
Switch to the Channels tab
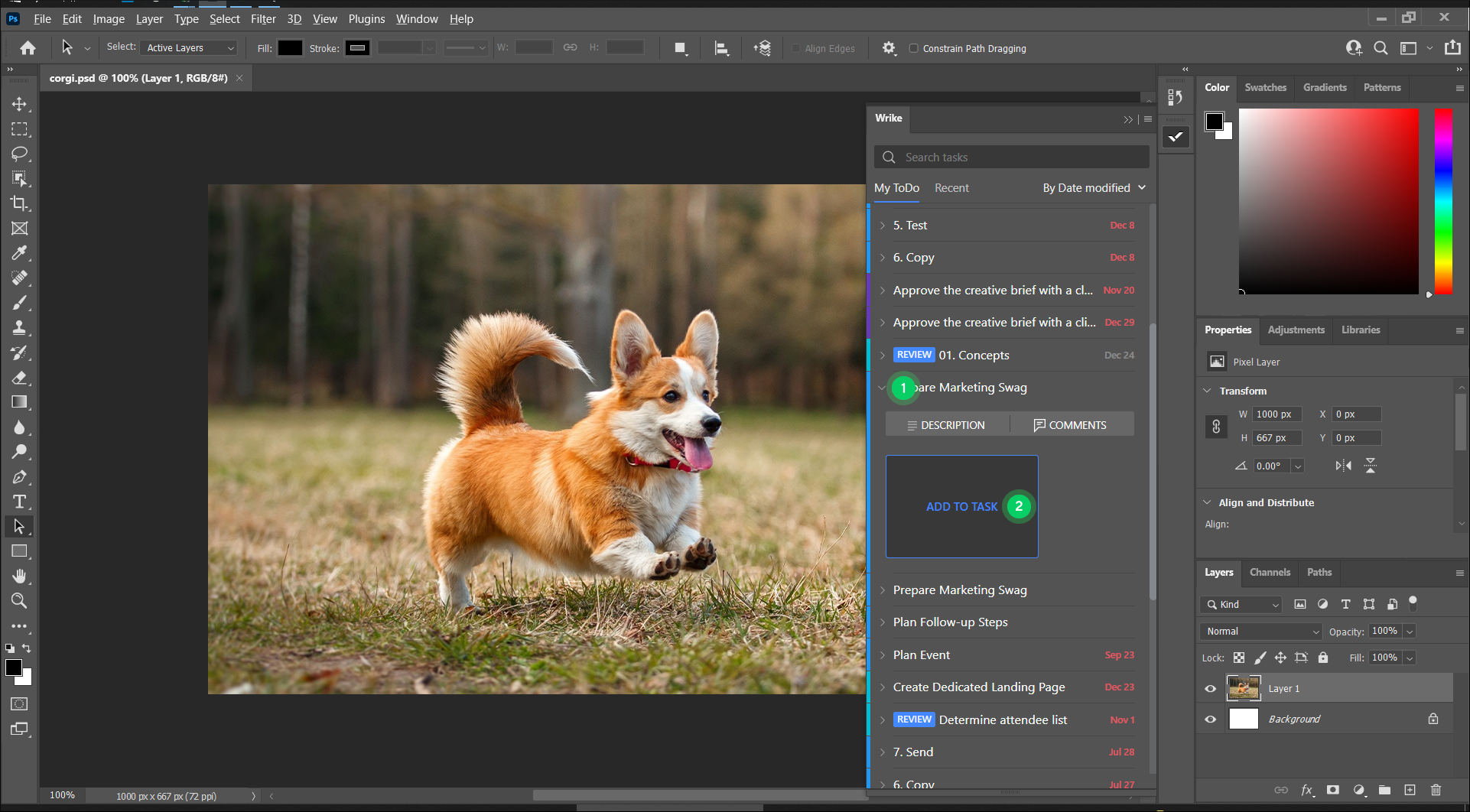pos(1270,572)
